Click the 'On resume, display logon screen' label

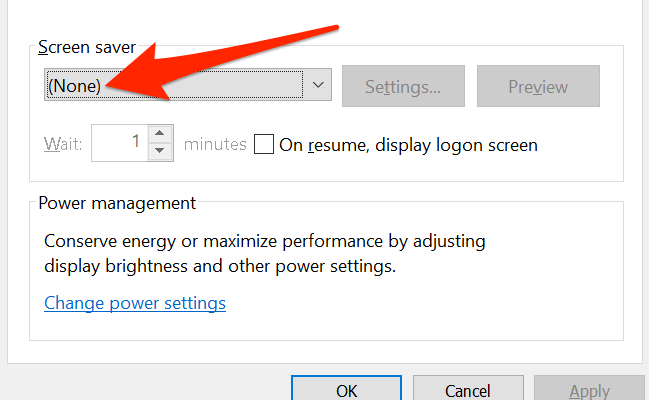pos(408,145)
